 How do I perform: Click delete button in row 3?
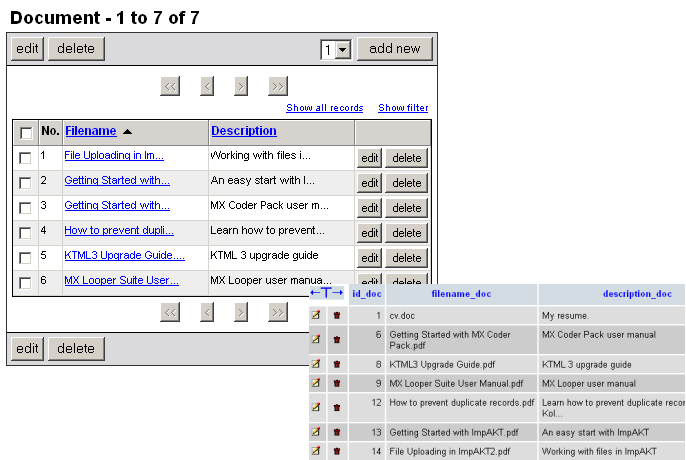coord(406,208)
